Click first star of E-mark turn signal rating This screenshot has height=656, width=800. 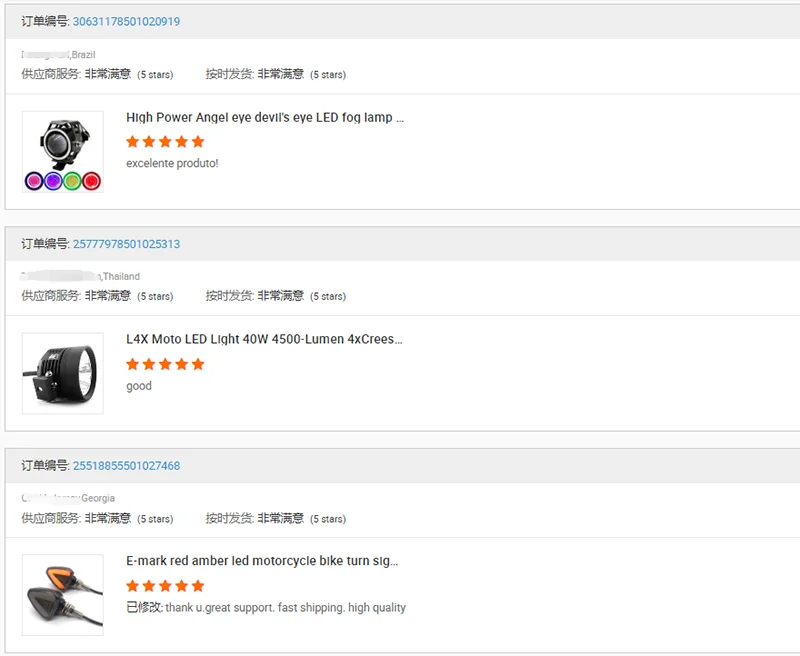pyautogui.click(x=133, y=586)
